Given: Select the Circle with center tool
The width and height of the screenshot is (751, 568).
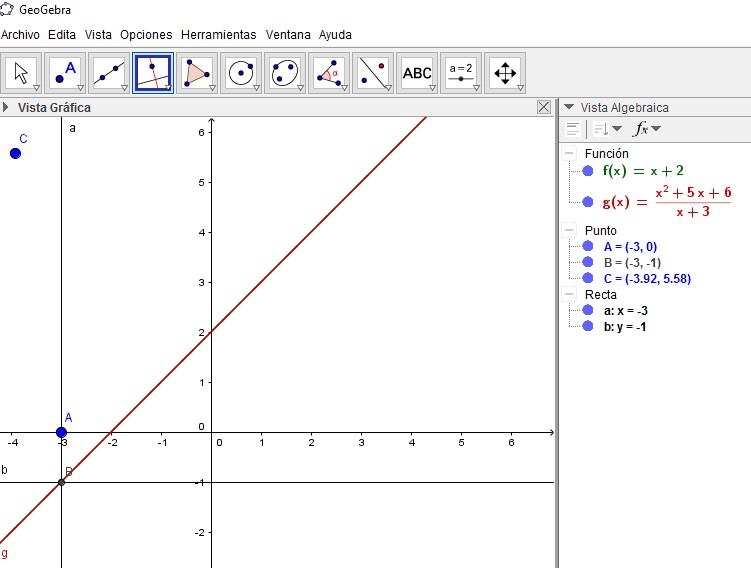Looking at the screenshot, I should (241, 73).
